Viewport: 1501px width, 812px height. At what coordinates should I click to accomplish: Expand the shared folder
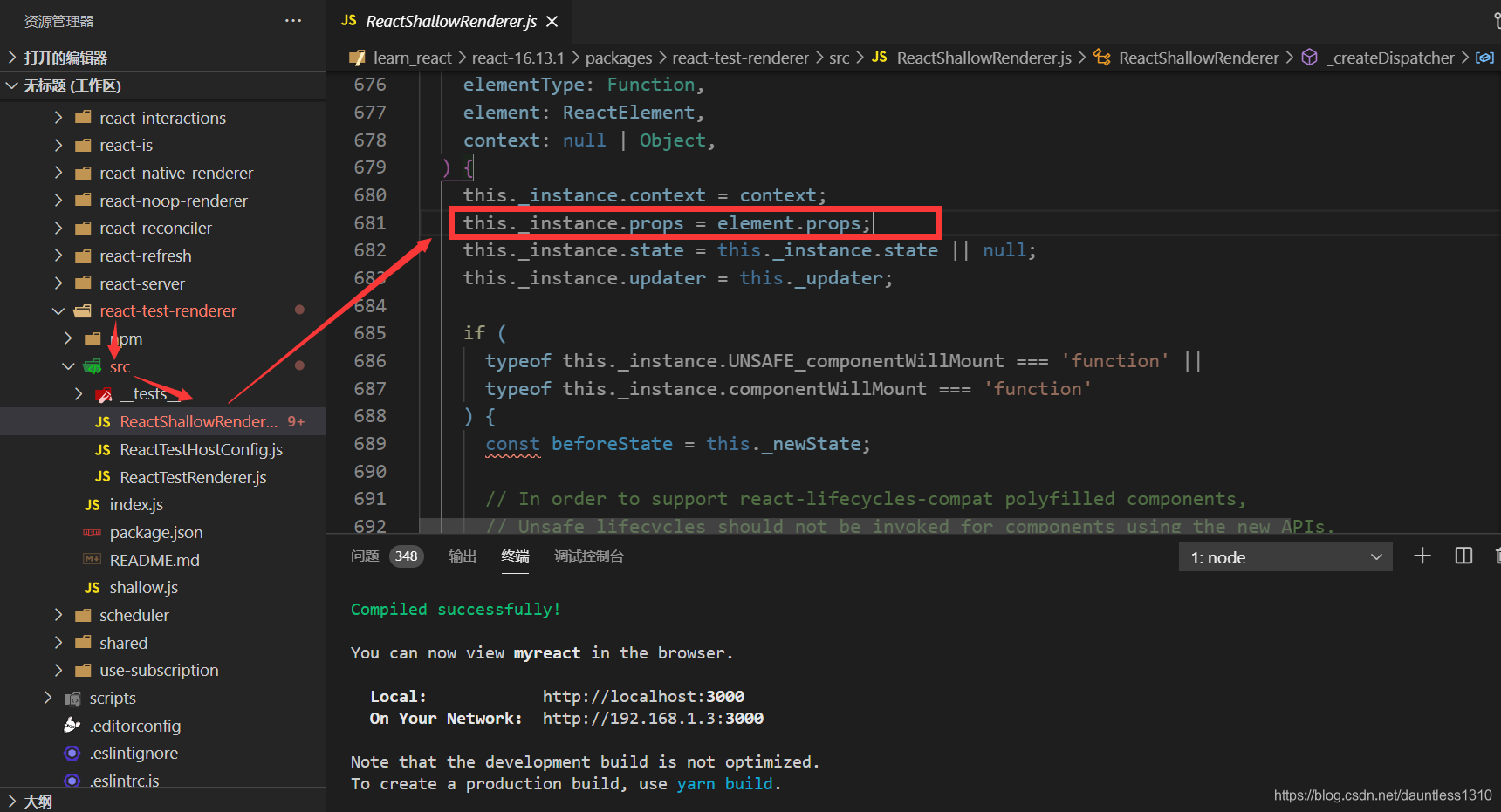(x=163, y=643)
